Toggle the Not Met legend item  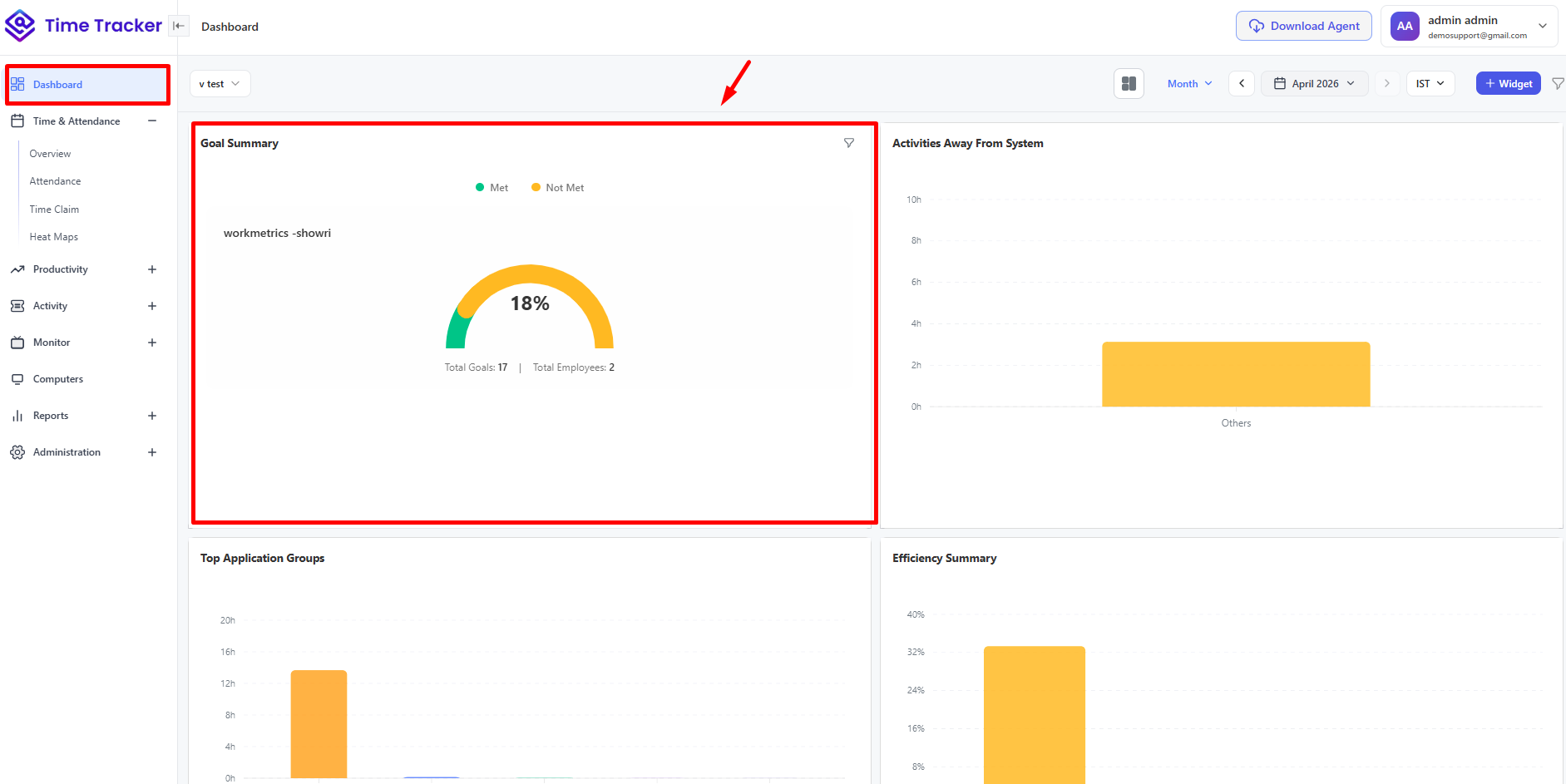click(x=557, y=188)
